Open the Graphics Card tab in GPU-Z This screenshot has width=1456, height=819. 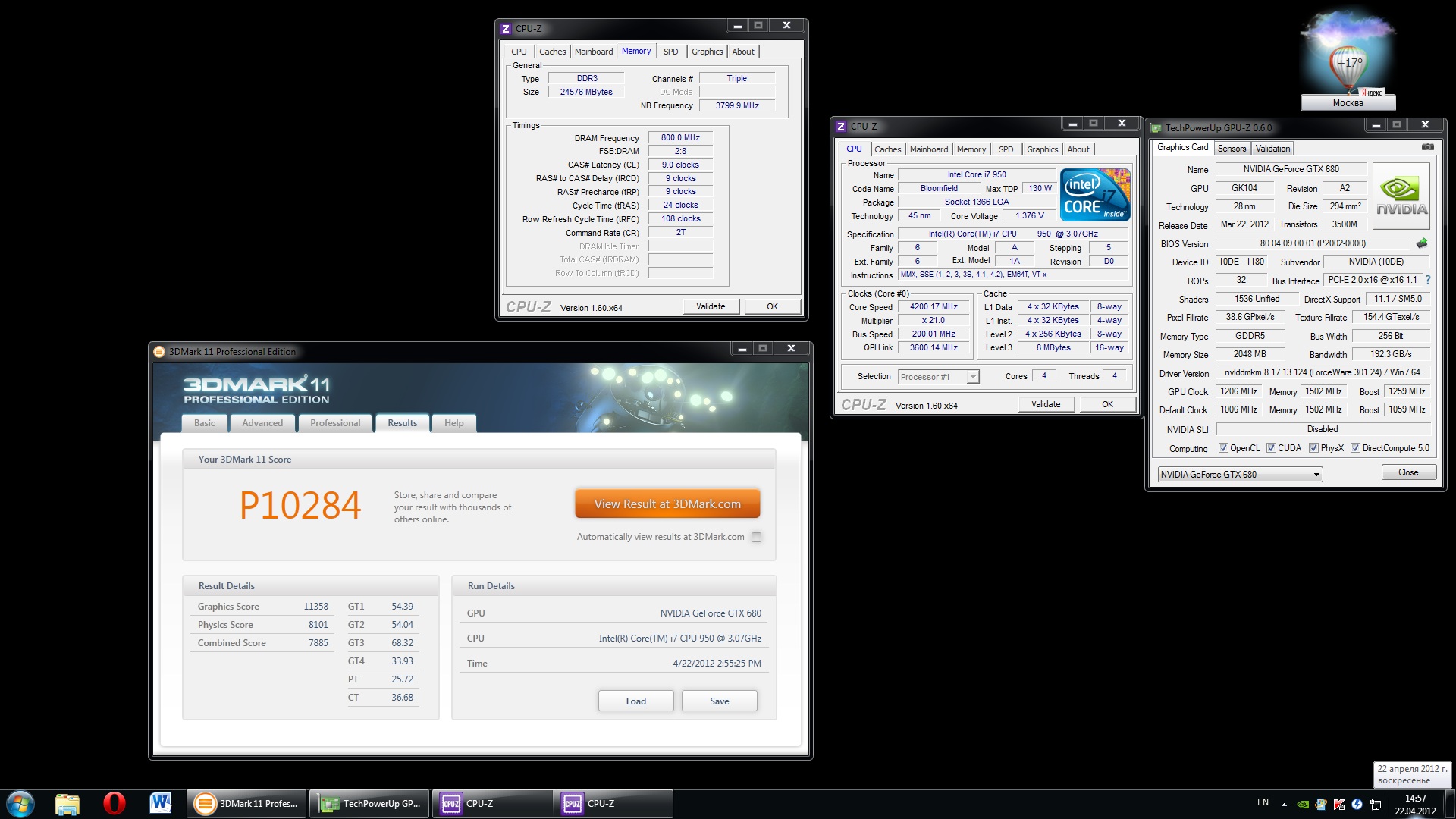pos(1183,147)
